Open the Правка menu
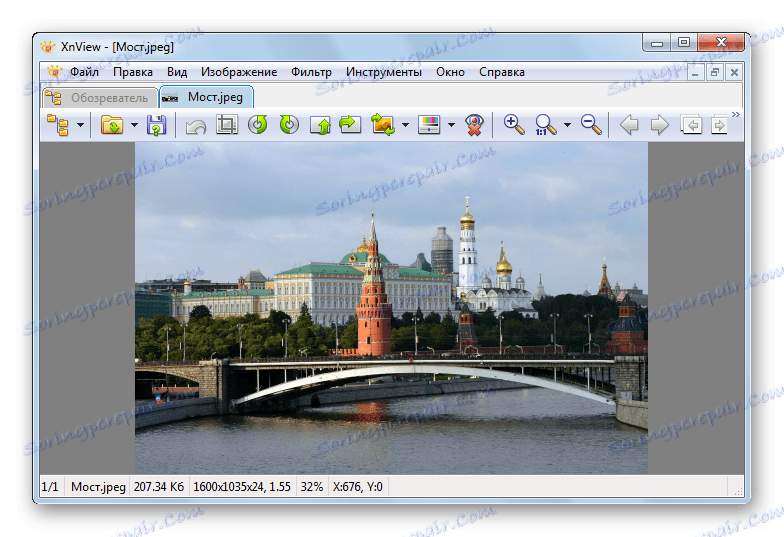Screen dimensions: 784x537 pyautogui.click(x=132, y=72)
